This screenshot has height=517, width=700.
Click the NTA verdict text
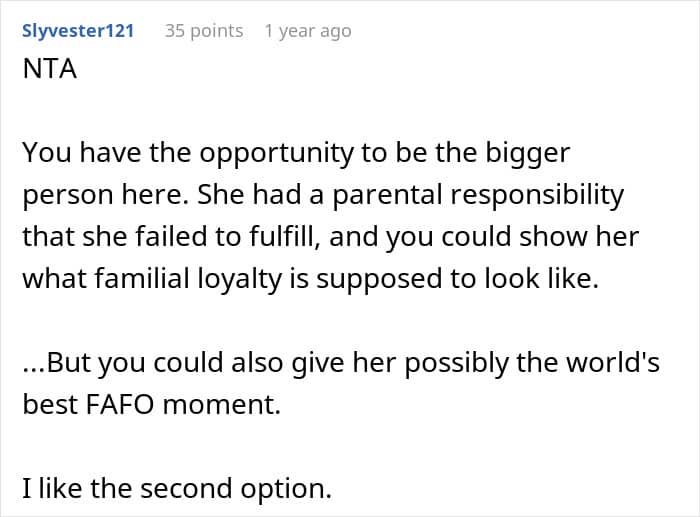50,69
